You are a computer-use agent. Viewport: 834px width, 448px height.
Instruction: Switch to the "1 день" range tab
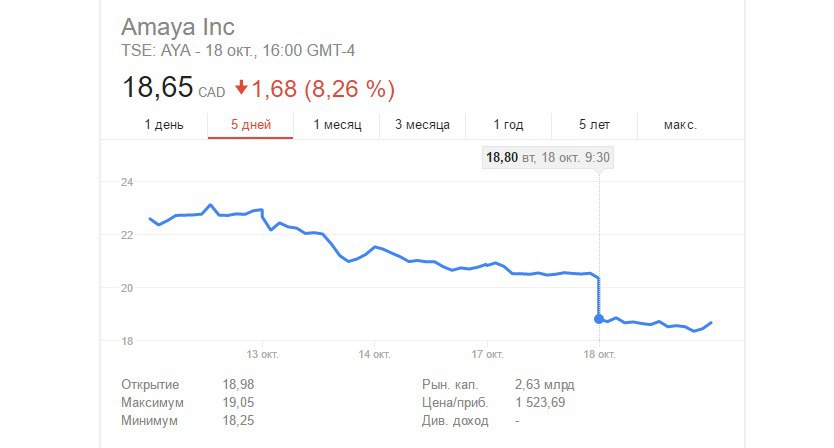pos(164,125)
